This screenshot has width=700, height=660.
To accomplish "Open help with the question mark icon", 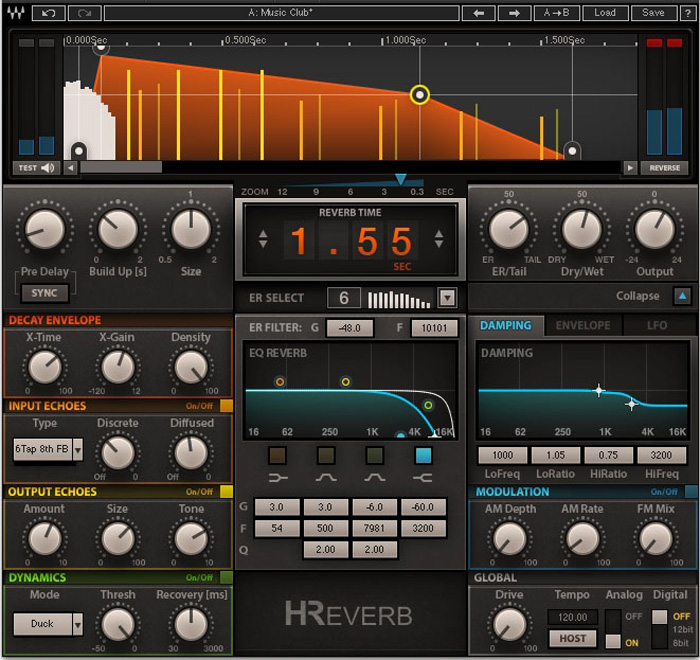I will coord(688,13).
